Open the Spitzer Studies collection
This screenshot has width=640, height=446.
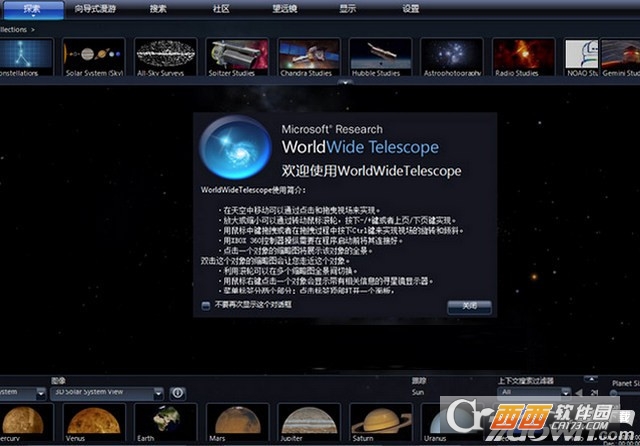[x=237, y=57]
